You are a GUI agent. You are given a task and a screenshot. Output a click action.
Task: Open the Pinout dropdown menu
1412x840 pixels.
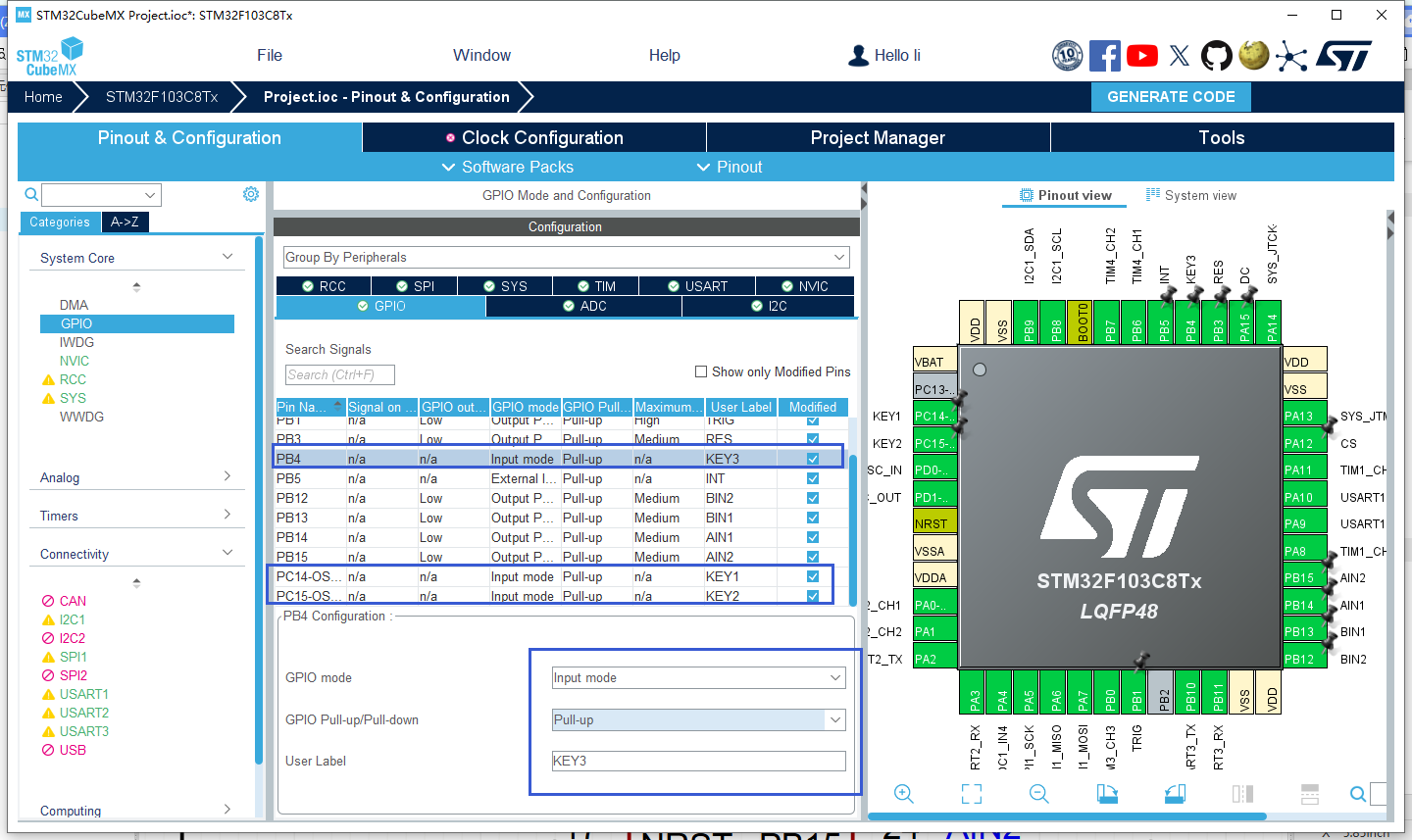(730, 167)
